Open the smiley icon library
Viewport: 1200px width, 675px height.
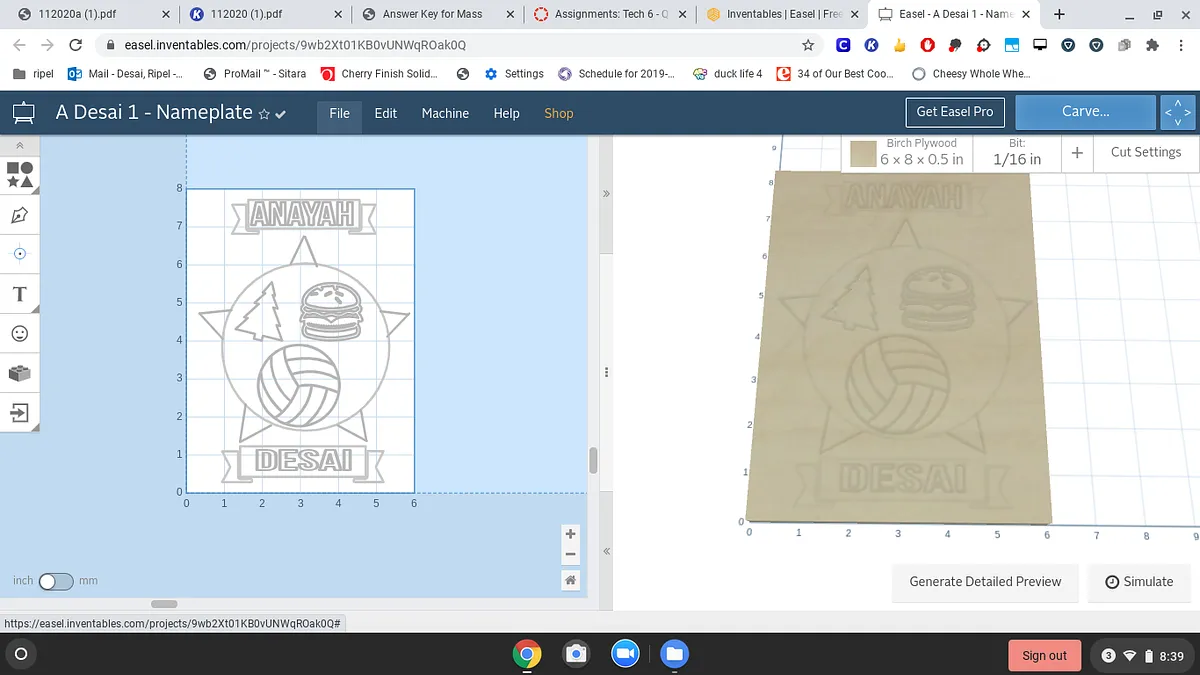click(x=20, y=333)
